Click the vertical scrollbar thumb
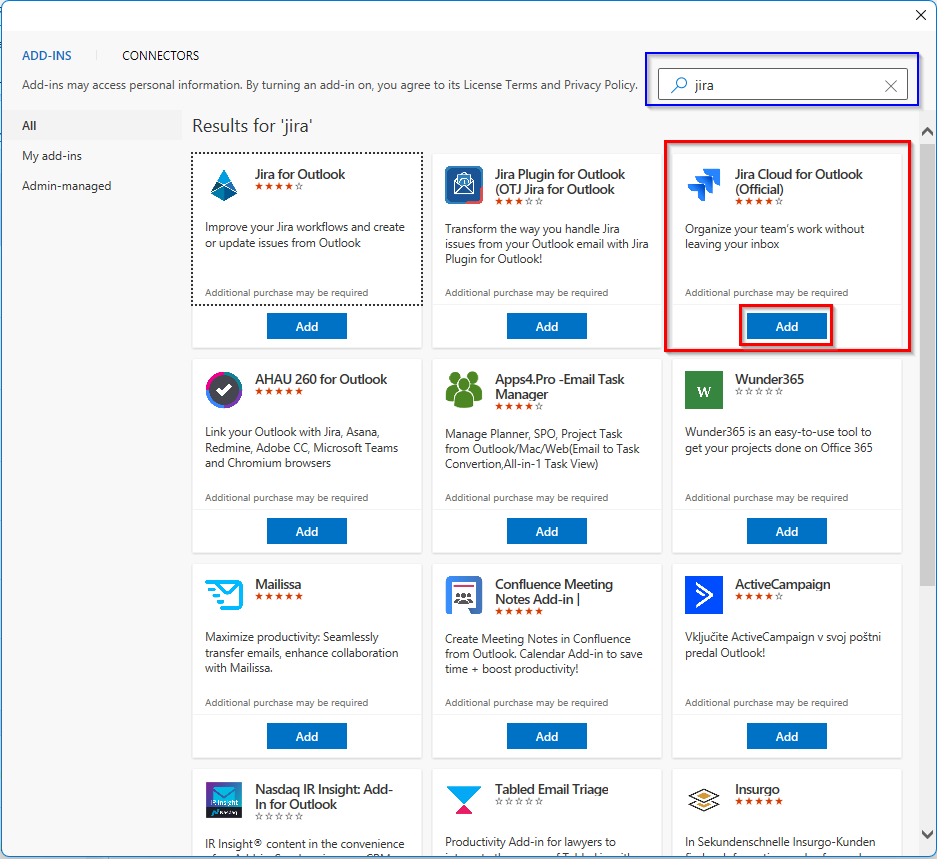Image resolution: width=937 pixels, height=859 pixels. tap(927, 365)
